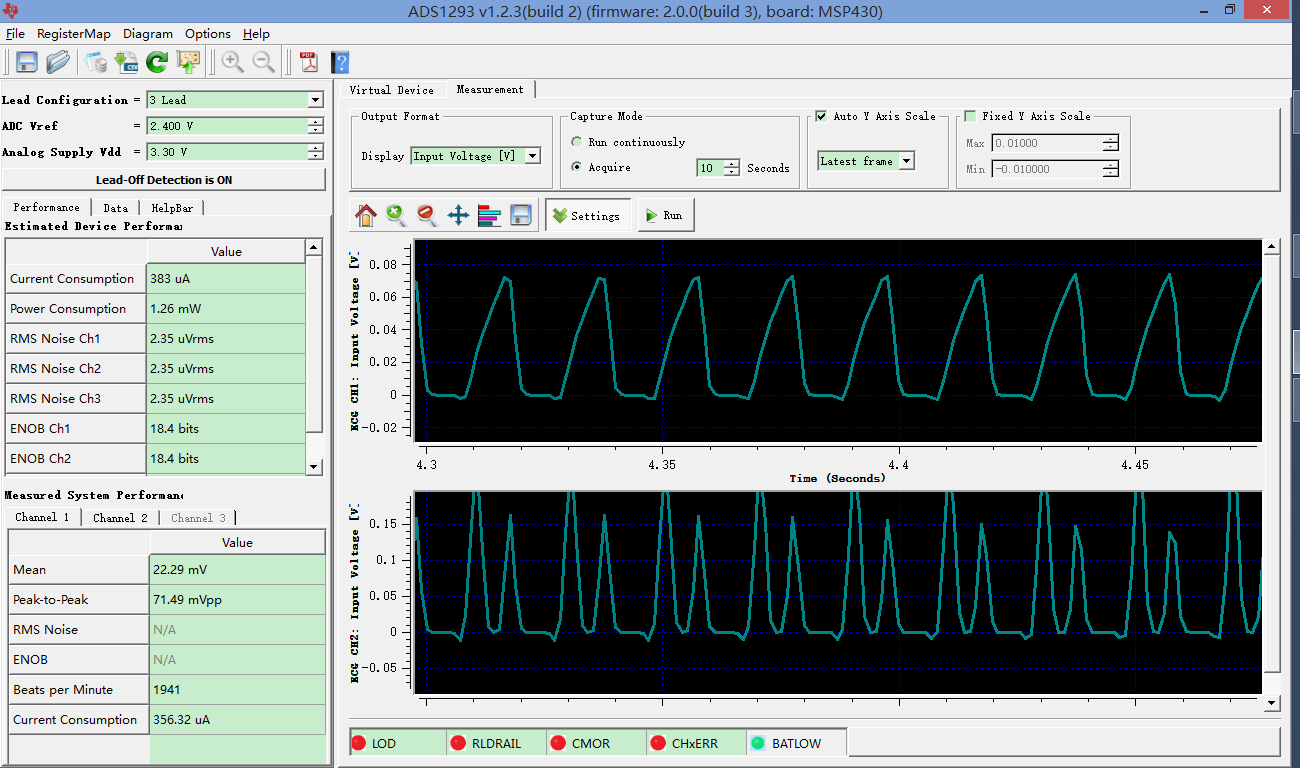Click the open folder icon in toolbar

click(58, 62)
